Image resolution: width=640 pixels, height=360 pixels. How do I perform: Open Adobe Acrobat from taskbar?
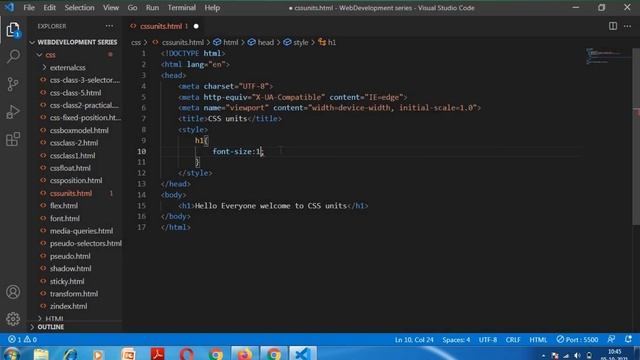[157, 354]
